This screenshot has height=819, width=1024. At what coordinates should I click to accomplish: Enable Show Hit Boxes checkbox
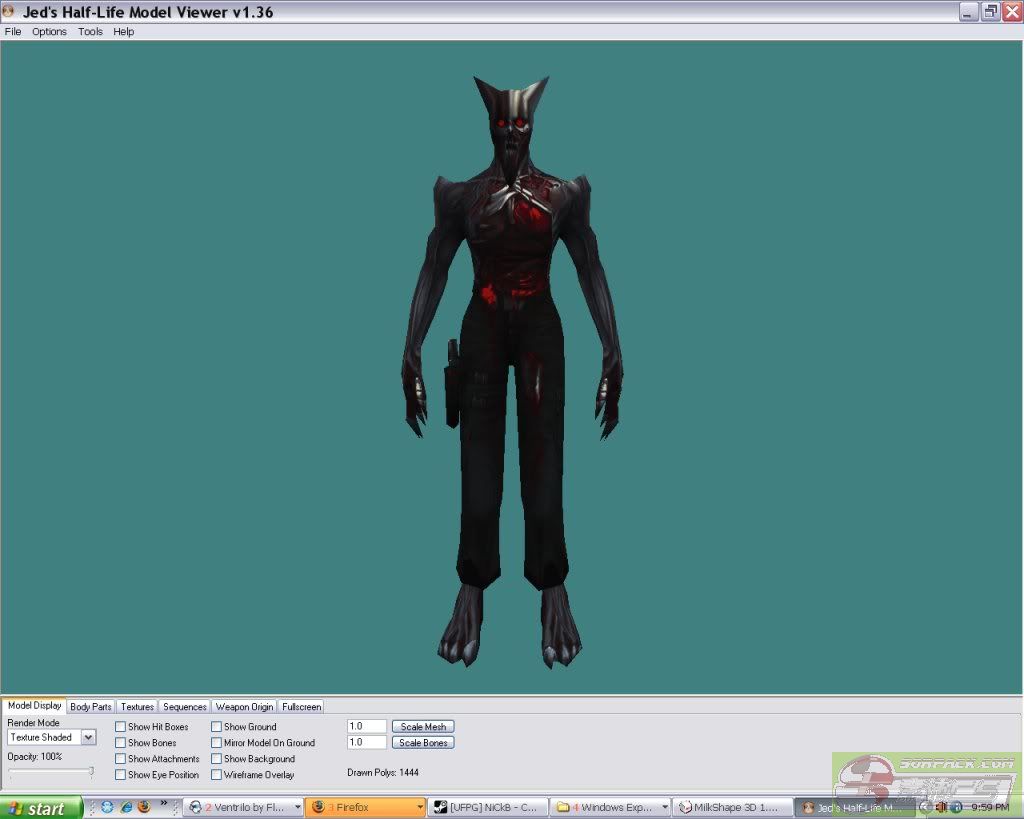click(121, 727)
